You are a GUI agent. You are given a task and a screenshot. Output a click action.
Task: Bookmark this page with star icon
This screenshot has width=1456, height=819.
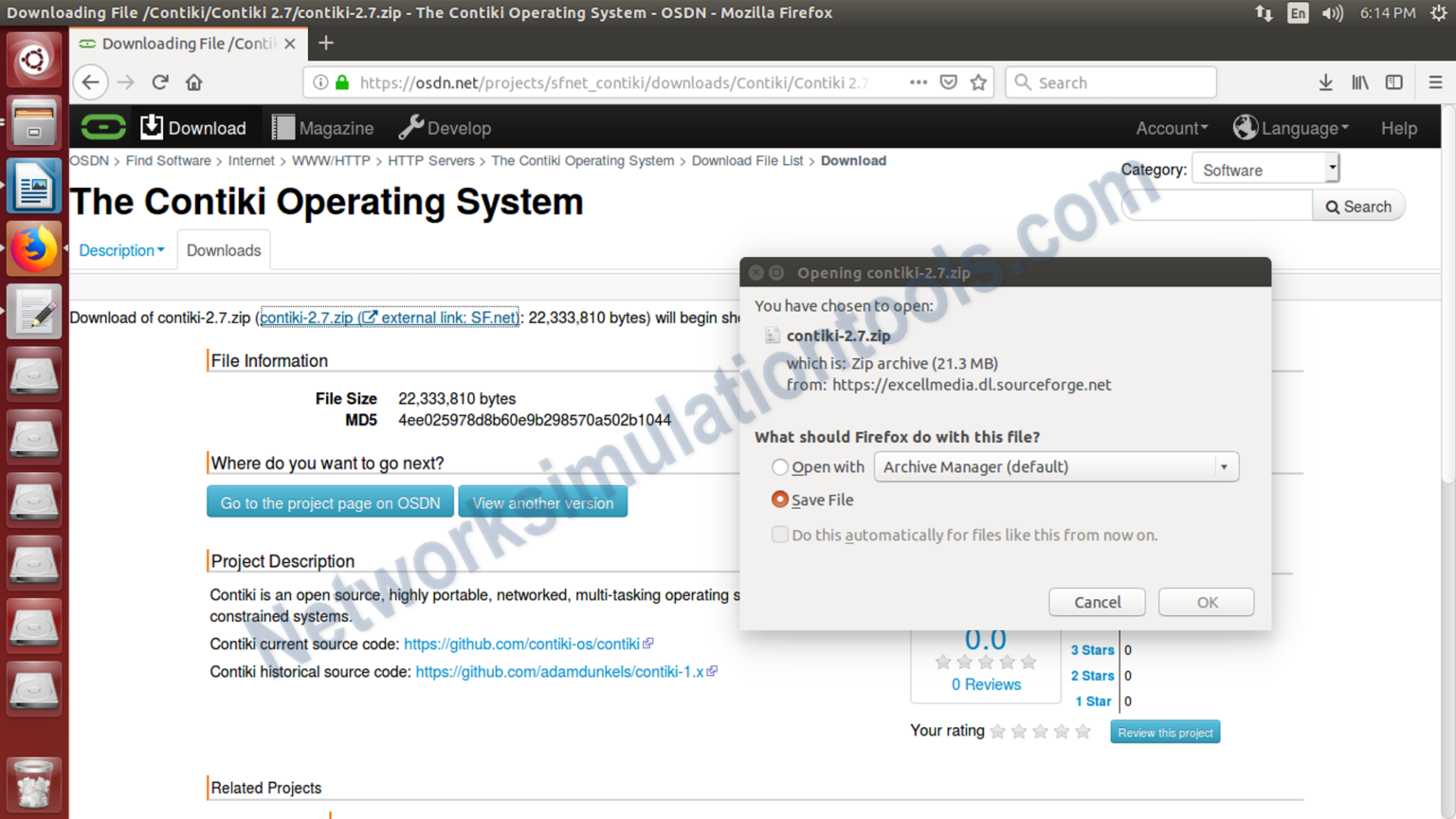tap(978, 82)
